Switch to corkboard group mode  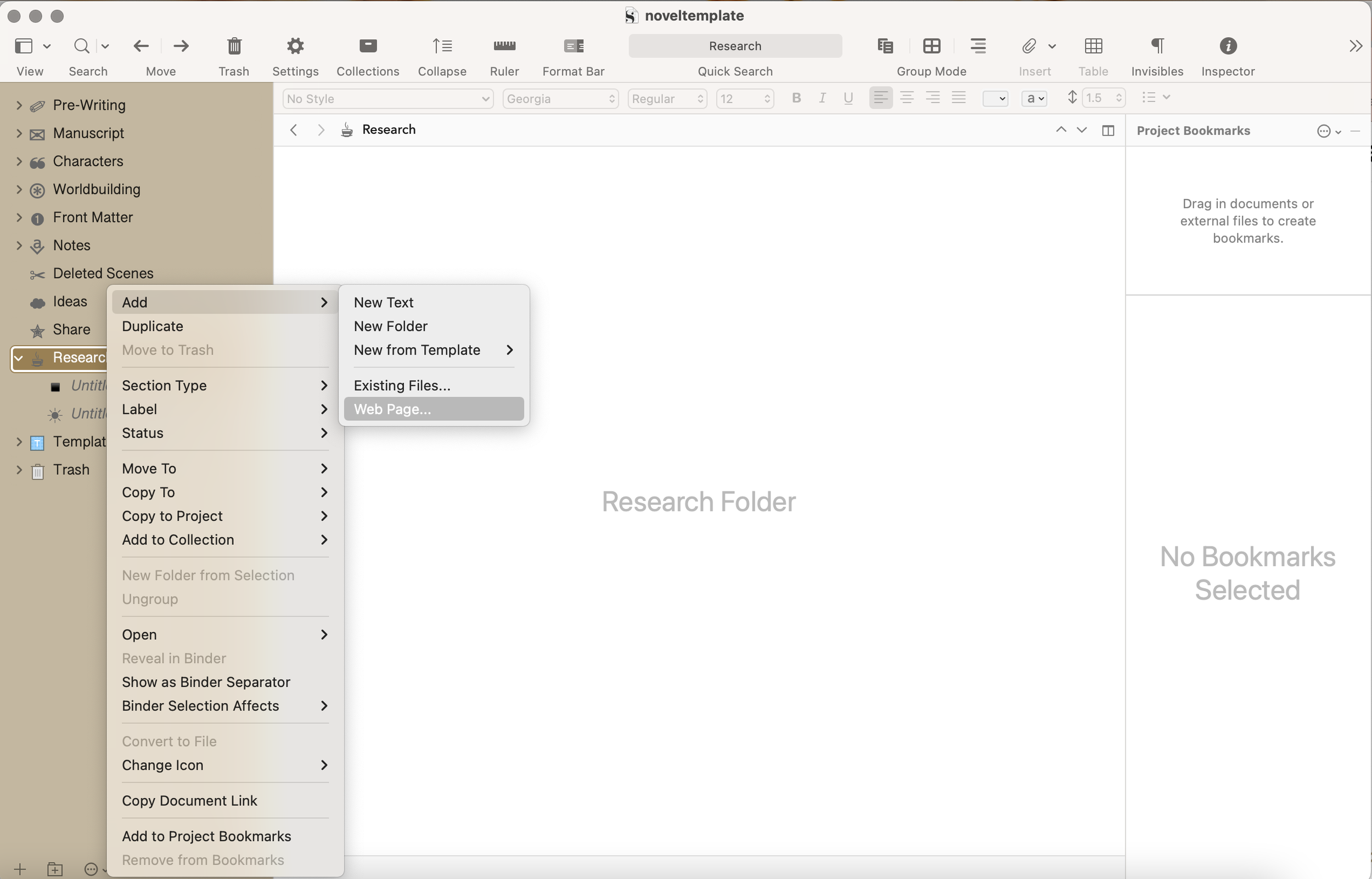[x=931, y=46]
